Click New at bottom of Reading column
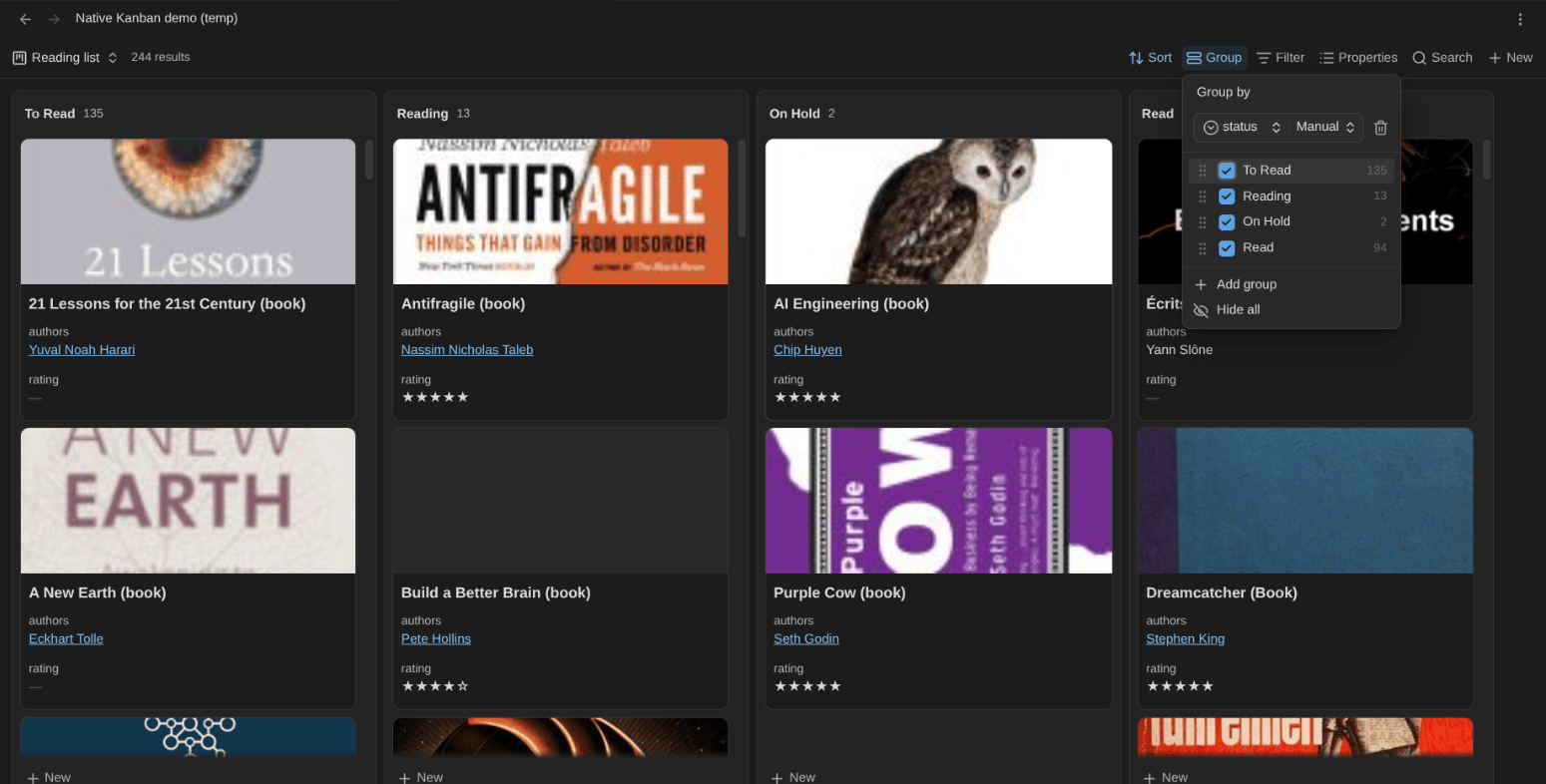1546x784 pixels. tap(421, 777)
